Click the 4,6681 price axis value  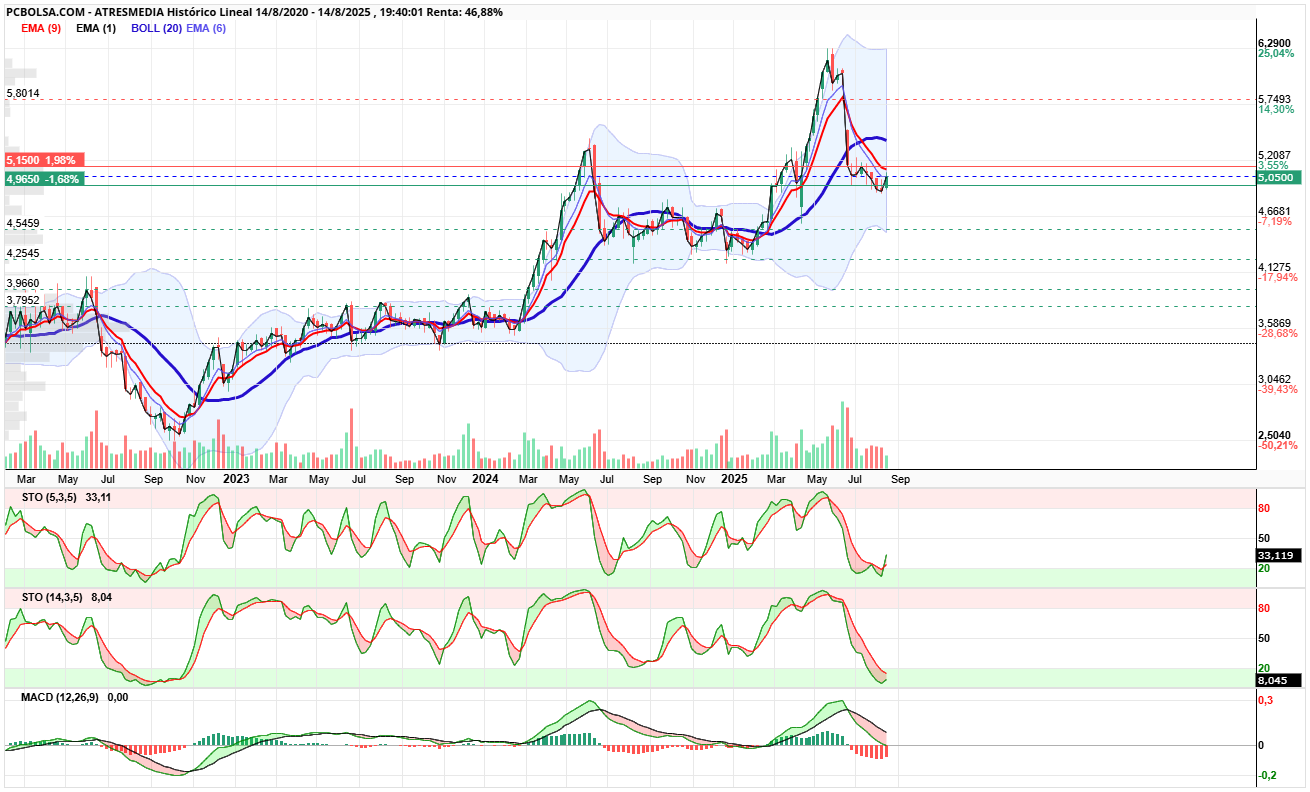point(1275,211)
